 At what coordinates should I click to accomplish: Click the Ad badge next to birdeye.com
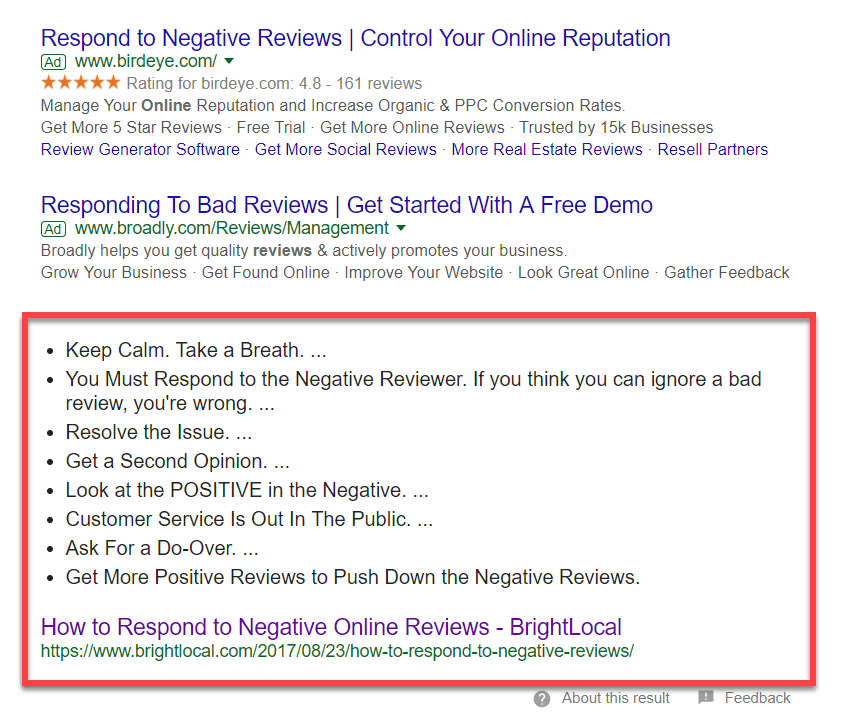point(53,62)
